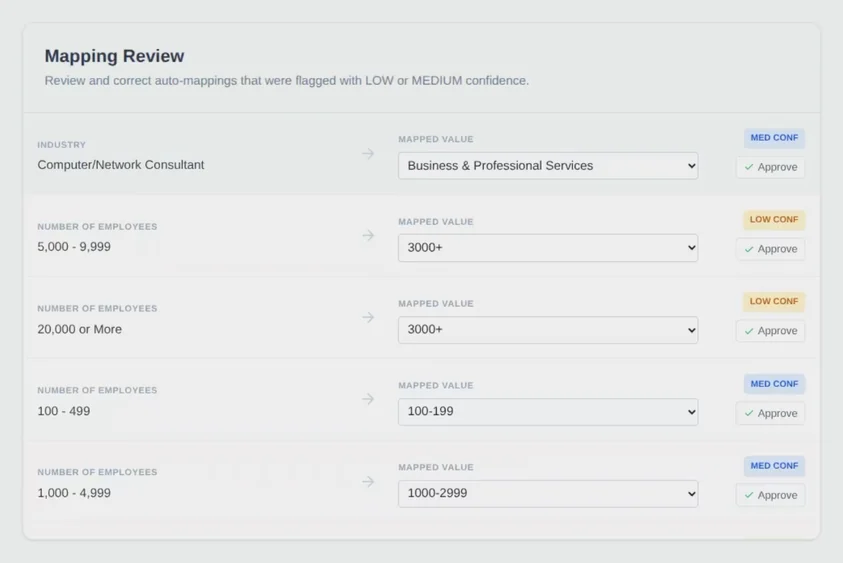Click MED CONF badge for 1,000 - 4,999
843x563 pixels.
pos(774,466)
